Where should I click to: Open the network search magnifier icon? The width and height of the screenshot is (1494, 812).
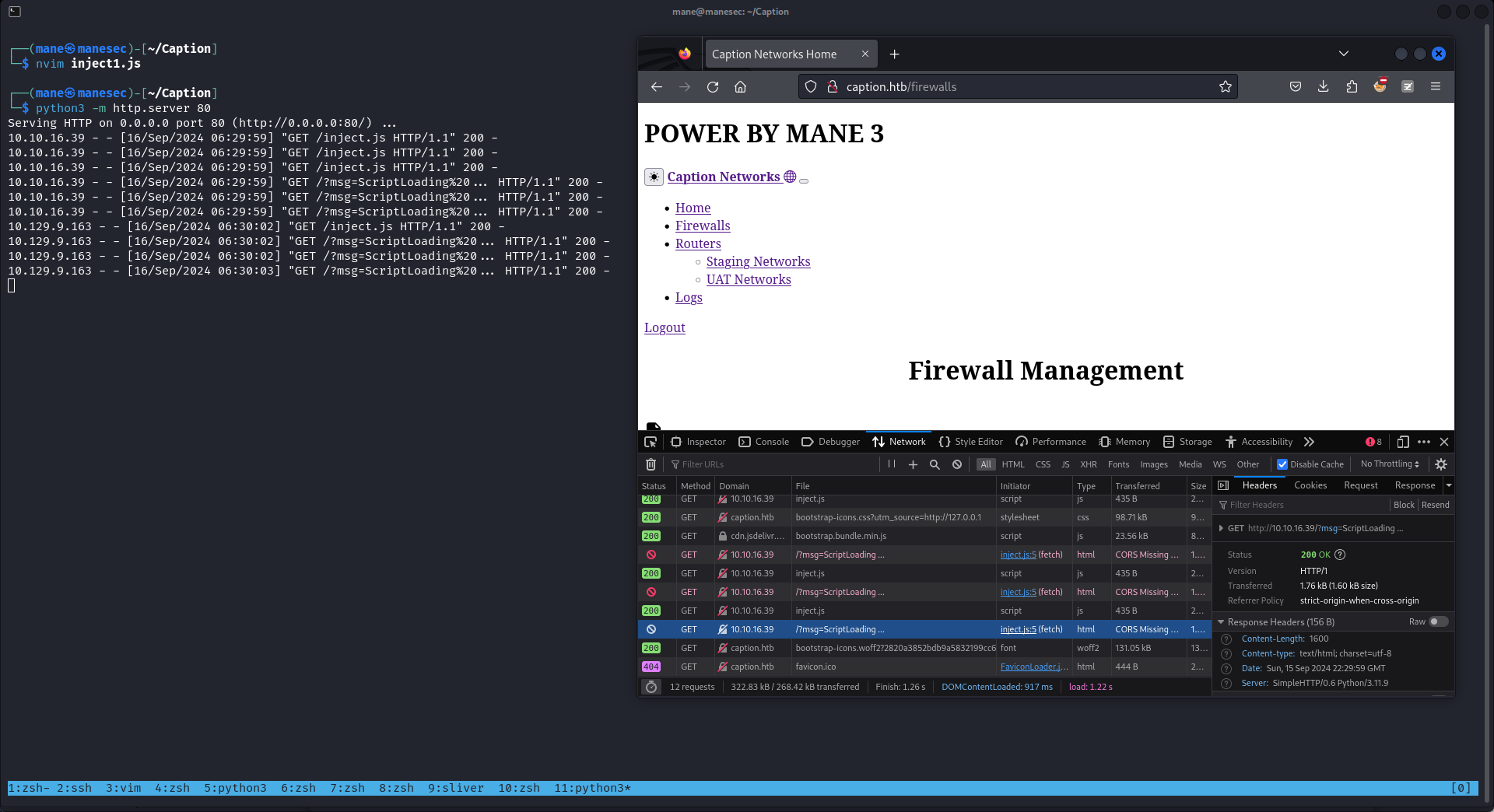pyautogui.click(x=935, y=464)
